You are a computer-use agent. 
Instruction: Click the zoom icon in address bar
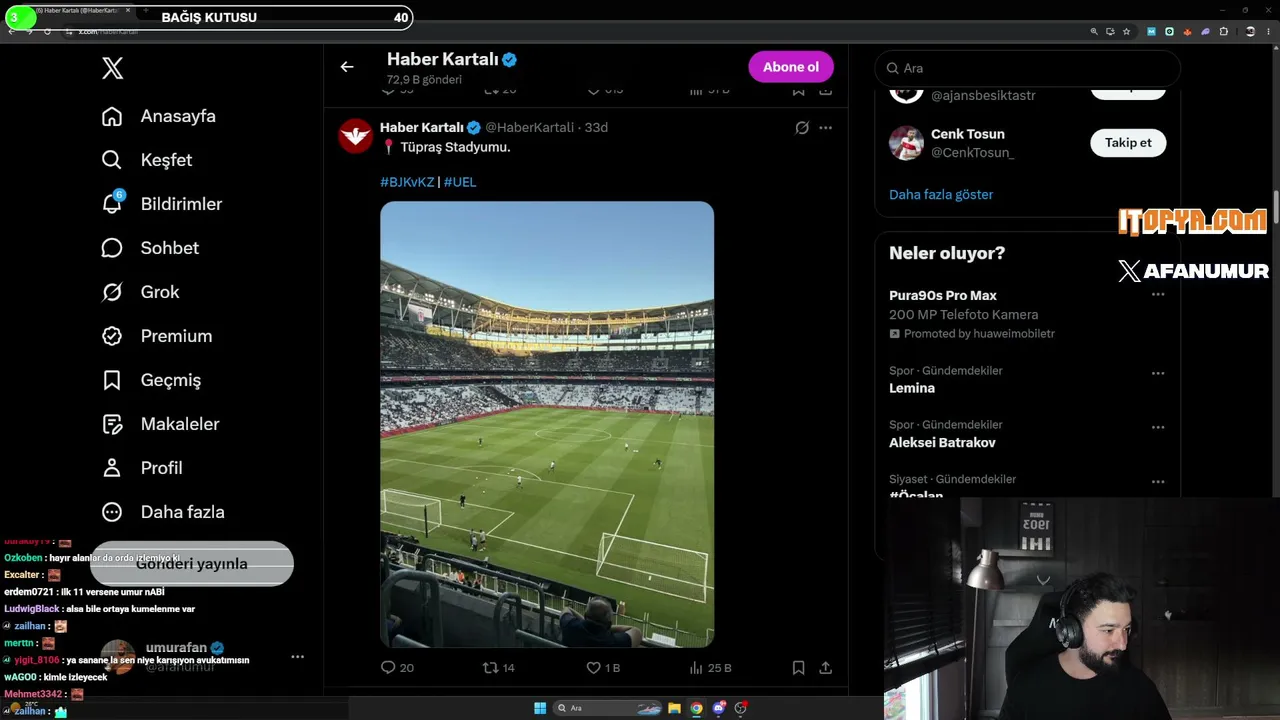coord(1094,31)
